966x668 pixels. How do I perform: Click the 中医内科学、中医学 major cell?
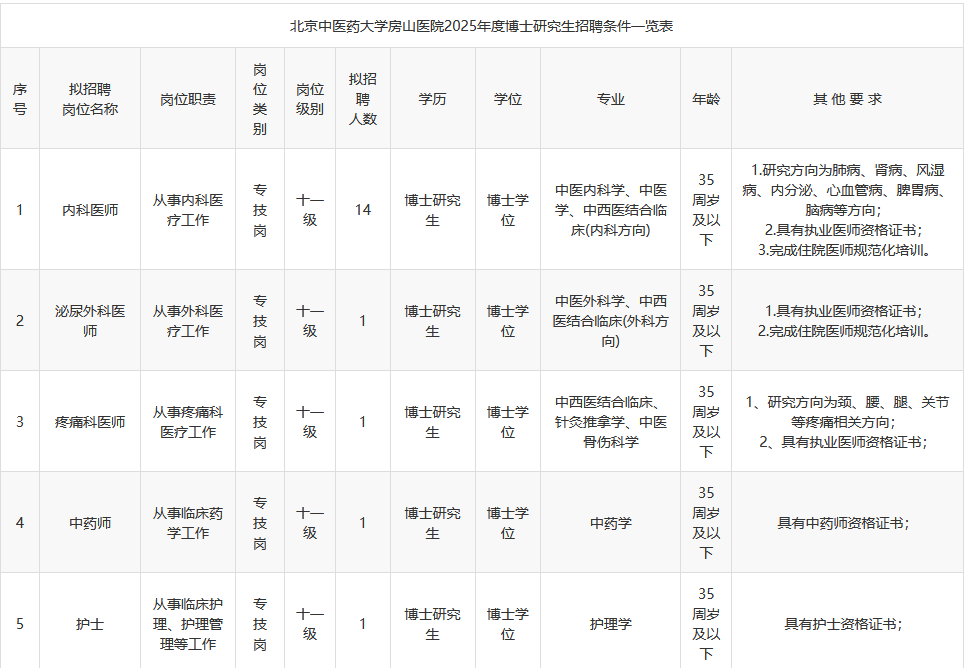611,210
